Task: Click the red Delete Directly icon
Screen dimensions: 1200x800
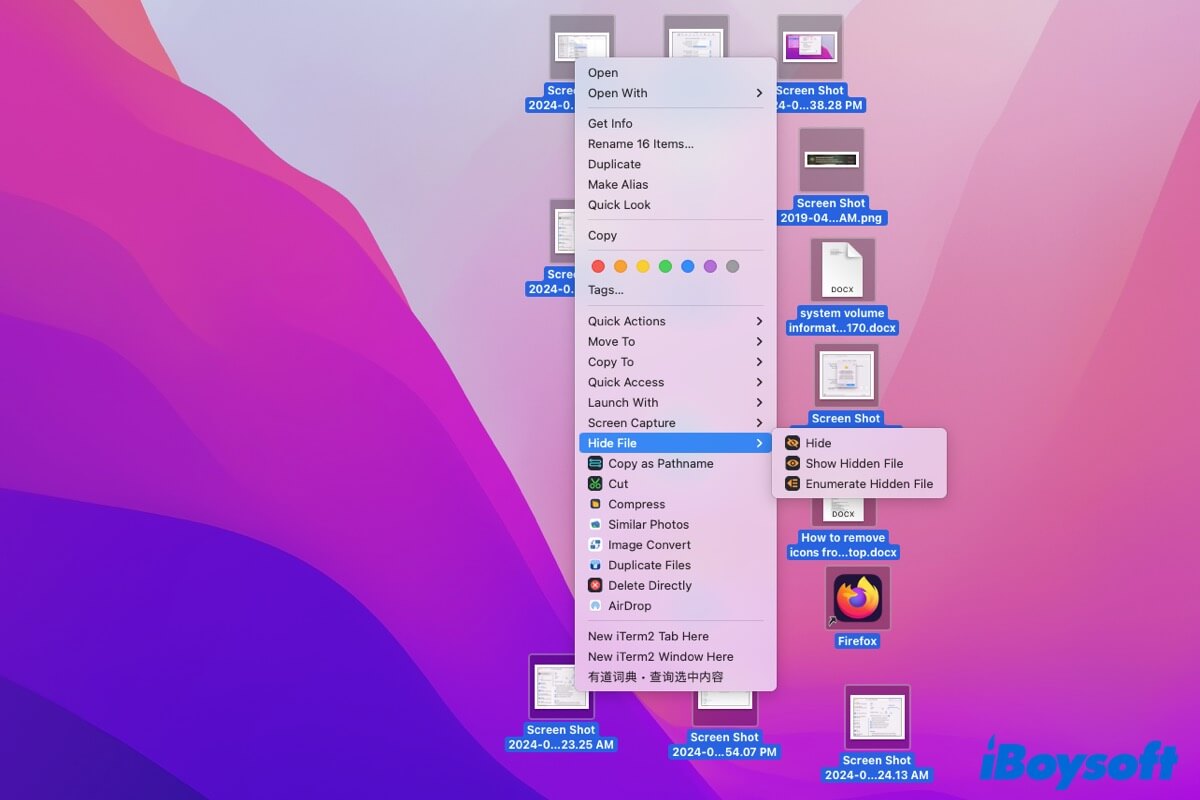Action: pos(595,586)
